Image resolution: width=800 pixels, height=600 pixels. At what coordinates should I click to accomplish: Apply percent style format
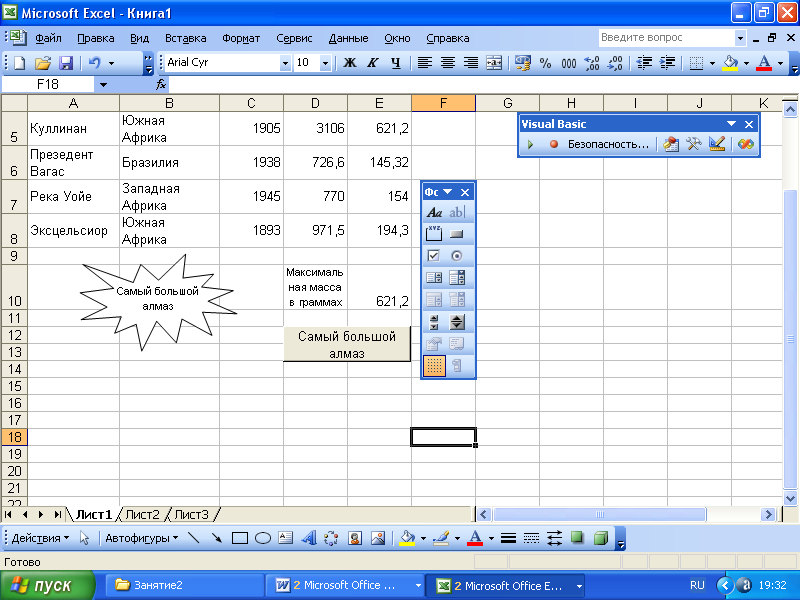click(545, 63)
